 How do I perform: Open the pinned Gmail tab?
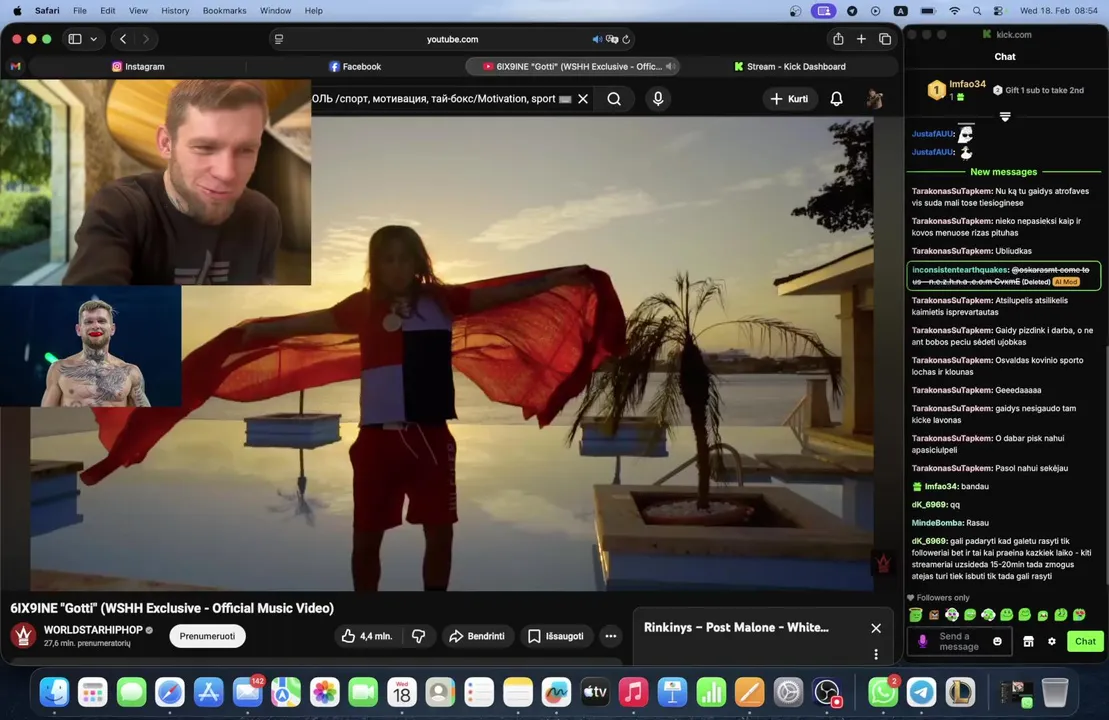click(16, 66)
